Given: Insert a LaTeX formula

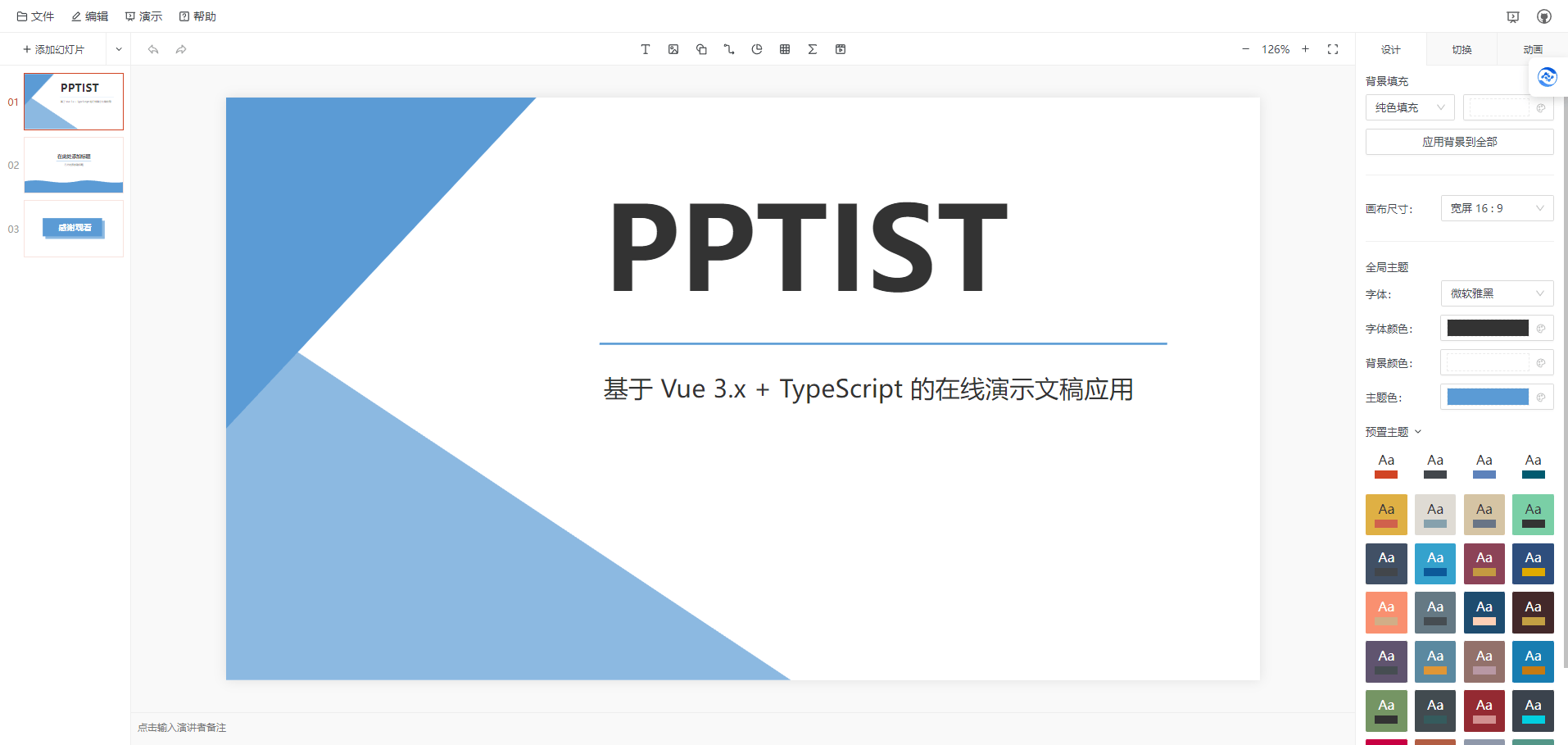Looking at the screenshot, I should coord(812,49).
